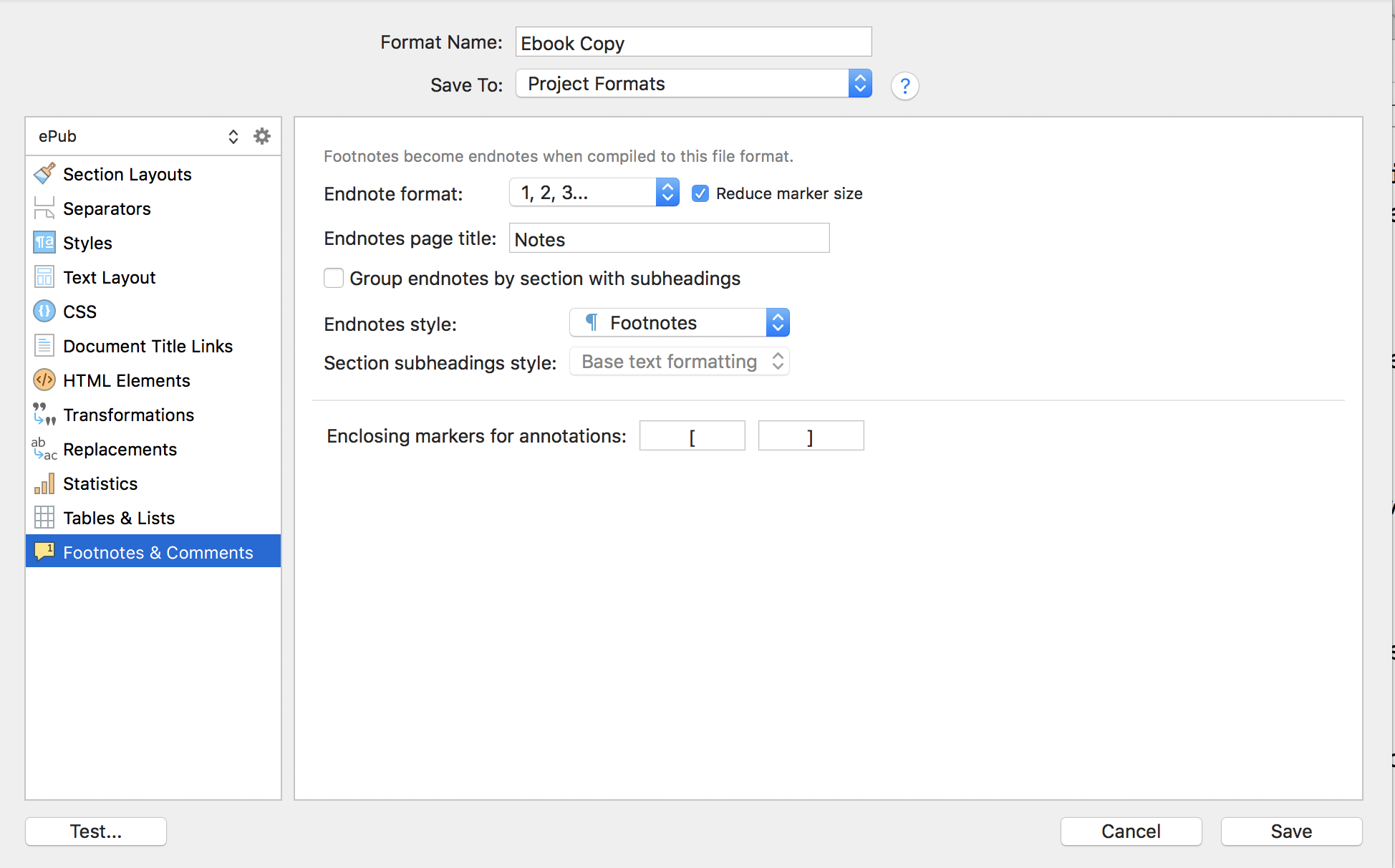
Task: Click the Save button
Action: [1291, 831]
